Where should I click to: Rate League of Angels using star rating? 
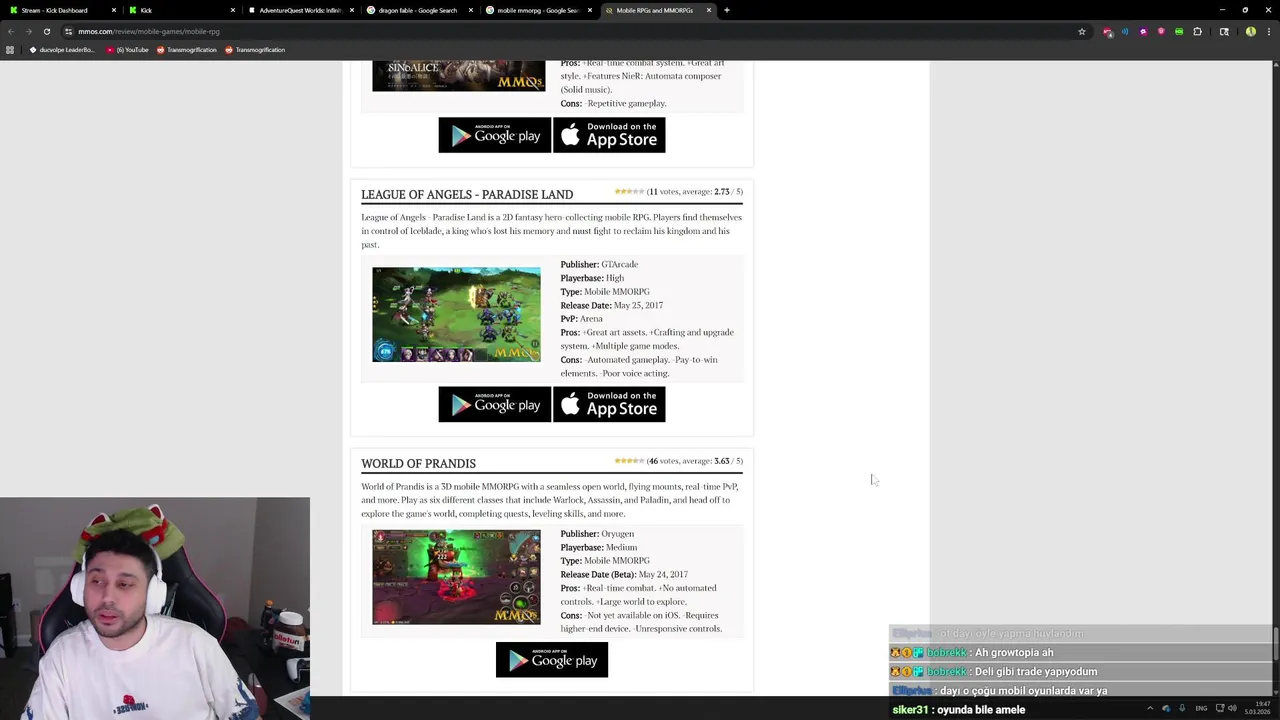(629, 191)
